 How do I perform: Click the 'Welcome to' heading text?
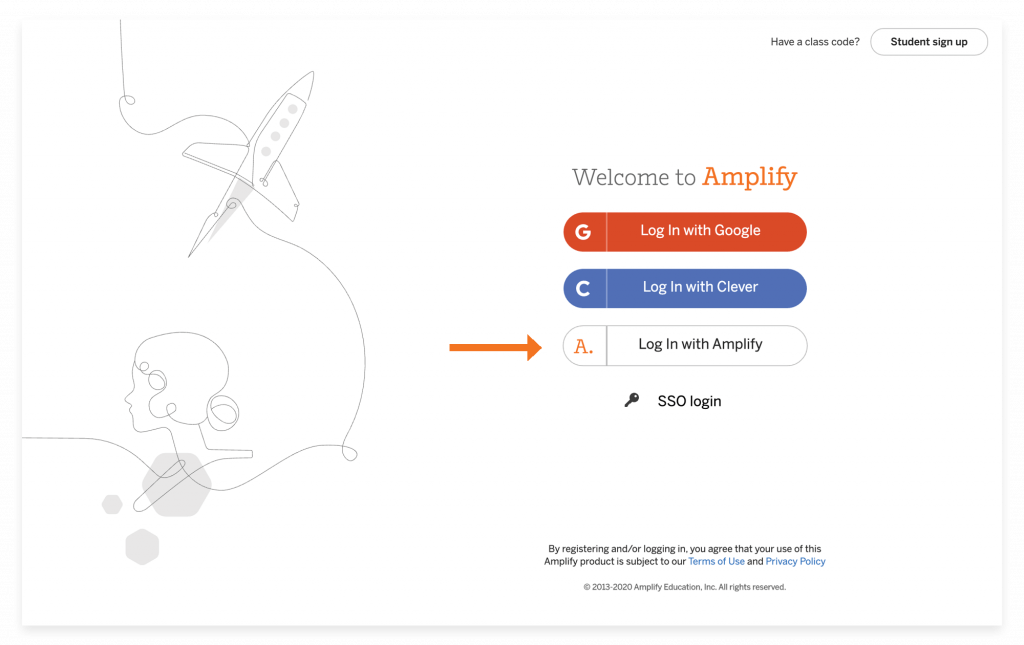coord(633,177)
